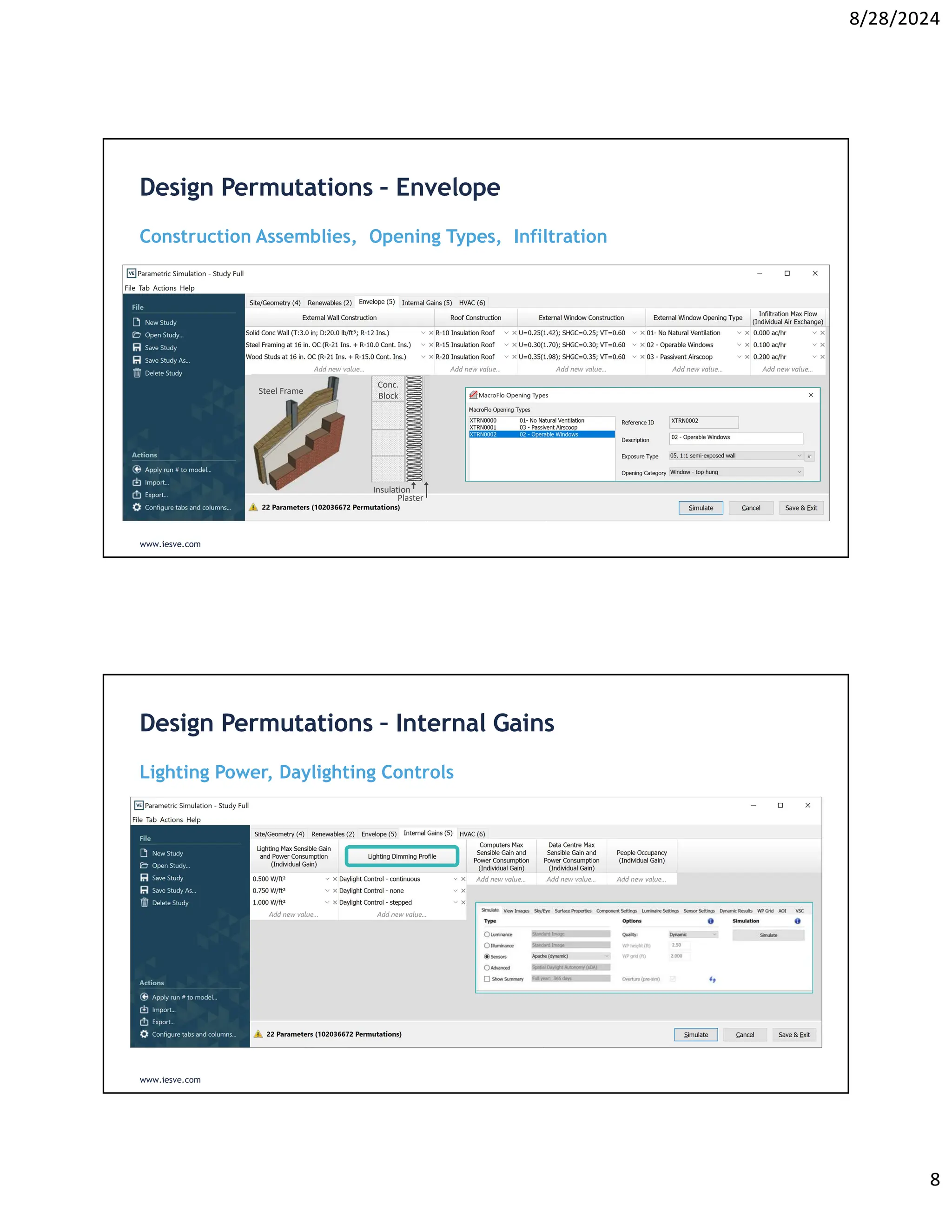The height and width of the screenshot is (1232, 952).
Task: Click the Simulate button in top window
Action: (701, 508)
